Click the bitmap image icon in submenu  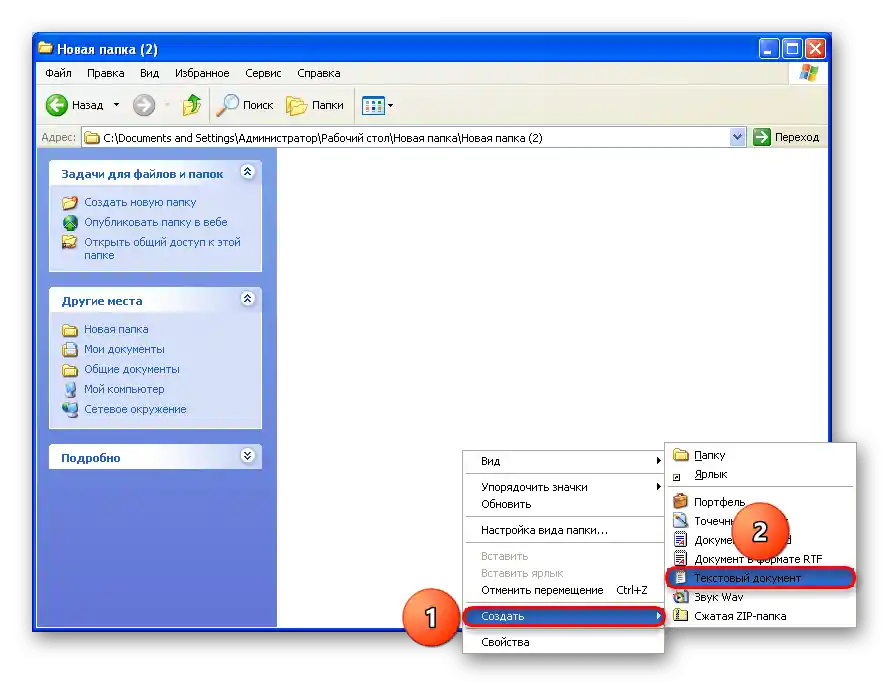click(680, 520)
